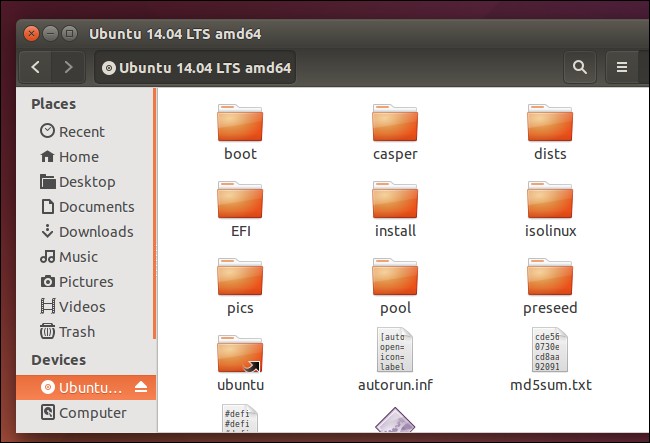Screen dimensions: 650x443
Task: Select the Ubuntu disc device in the sidebar
Action: (x=86, y=387)
